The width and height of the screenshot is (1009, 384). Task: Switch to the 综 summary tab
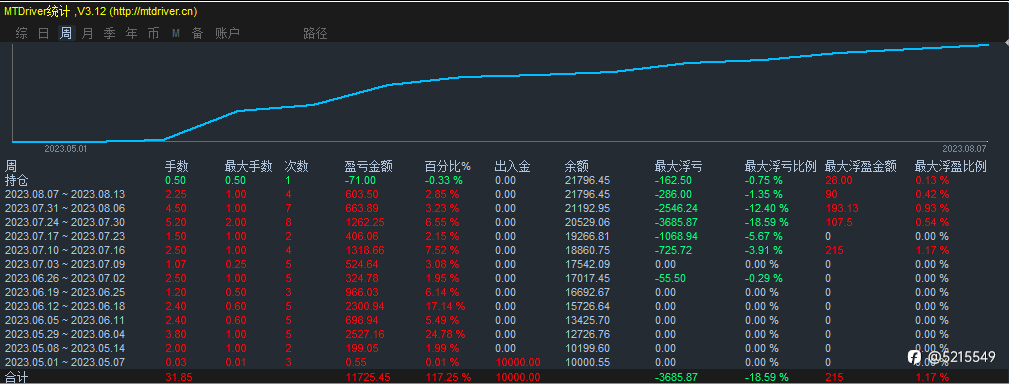point(22,33)
